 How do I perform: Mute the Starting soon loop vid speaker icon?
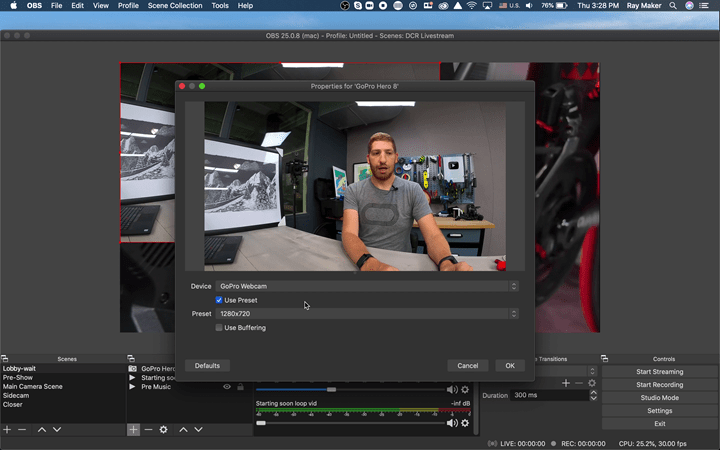[452, 423]
